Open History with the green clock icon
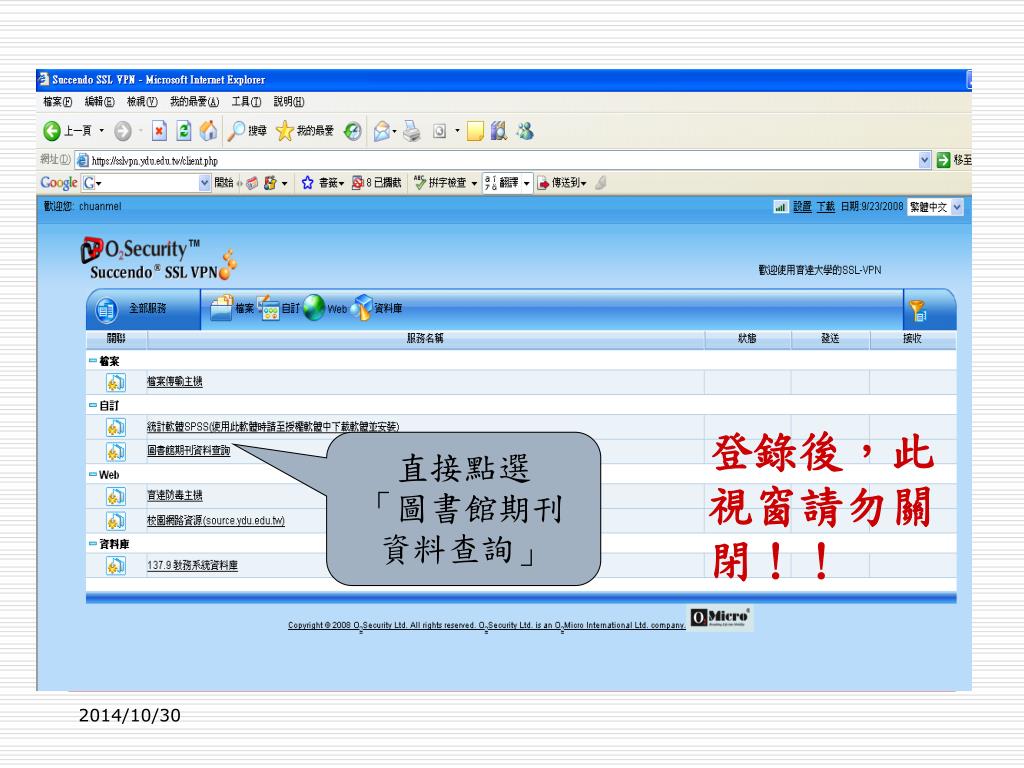 coord(353,131)
